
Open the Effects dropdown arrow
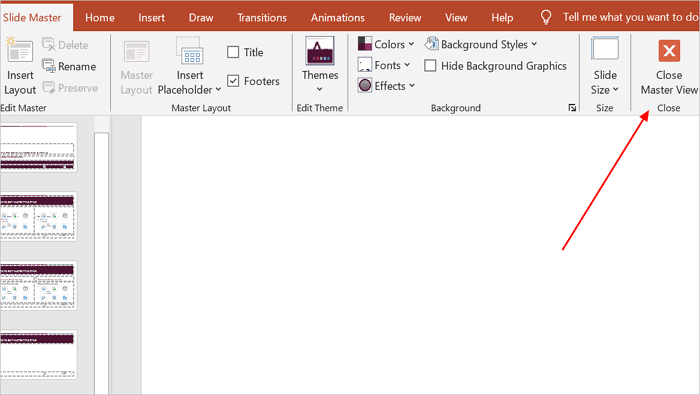tap(412, 86)
